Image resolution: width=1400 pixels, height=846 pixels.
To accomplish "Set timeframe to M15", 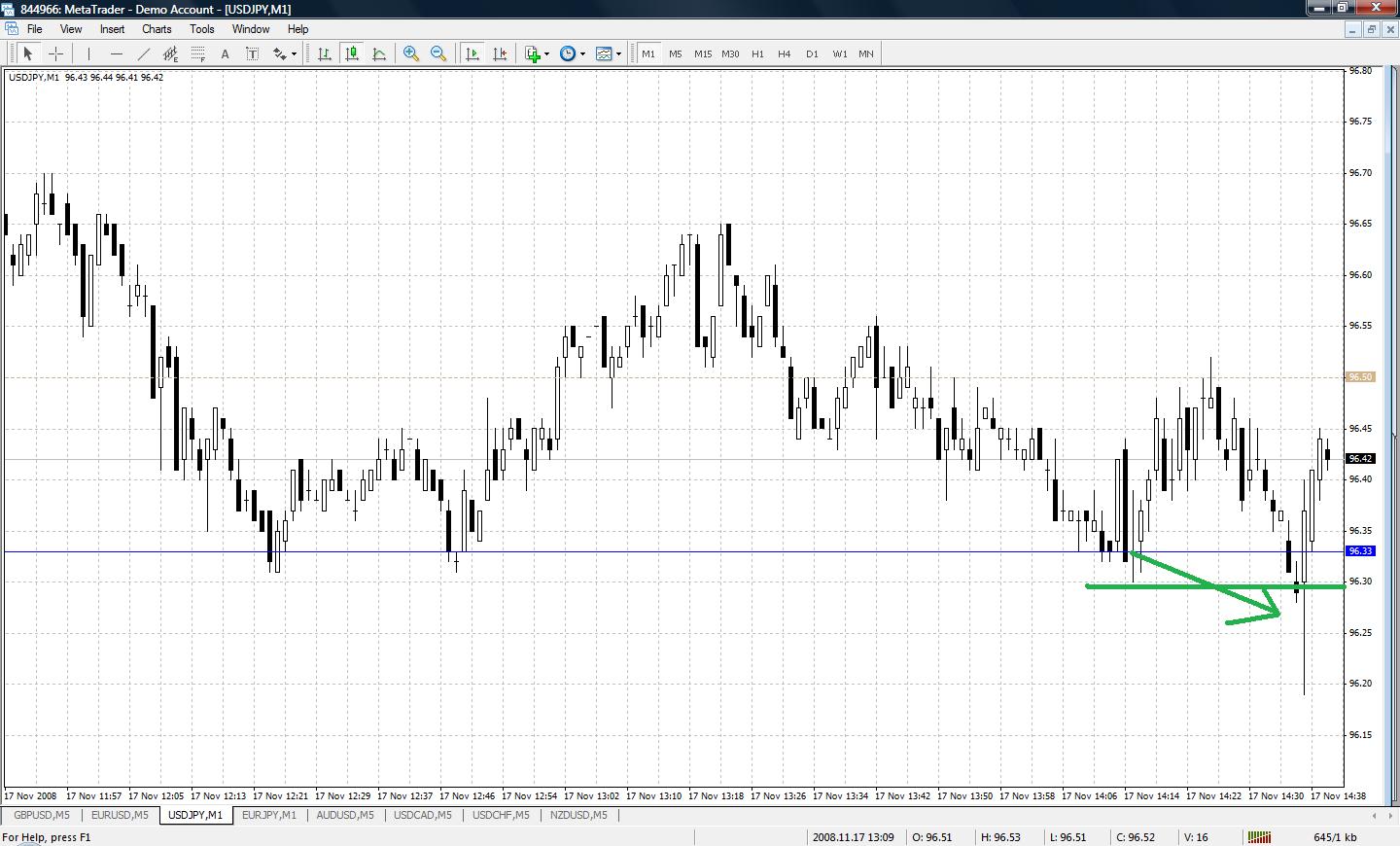I will point(703,54).
